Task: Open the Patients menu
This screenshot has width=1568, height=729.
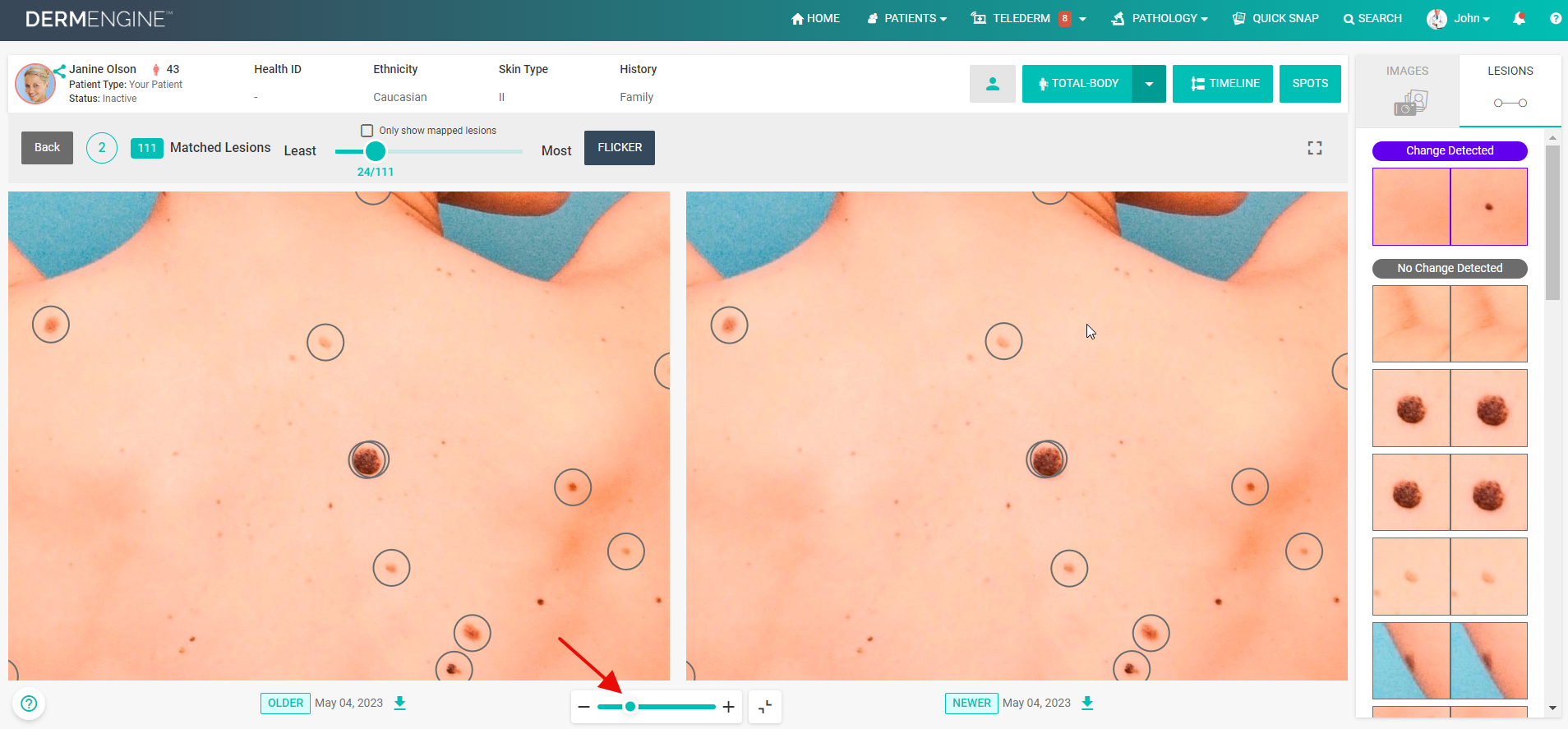Action: [907, 18]
